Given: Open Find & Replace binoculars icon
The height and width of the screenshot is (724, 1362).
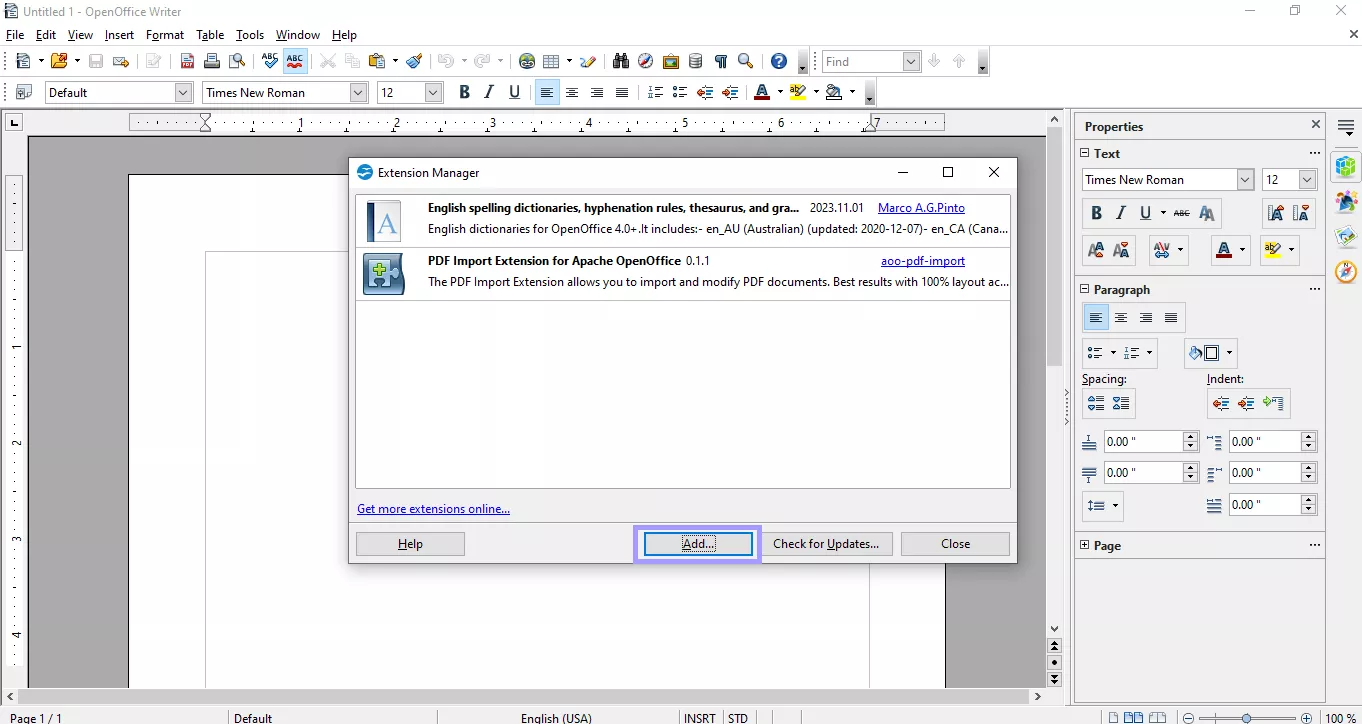Looking at the screenshot, I should pos(621,61).
